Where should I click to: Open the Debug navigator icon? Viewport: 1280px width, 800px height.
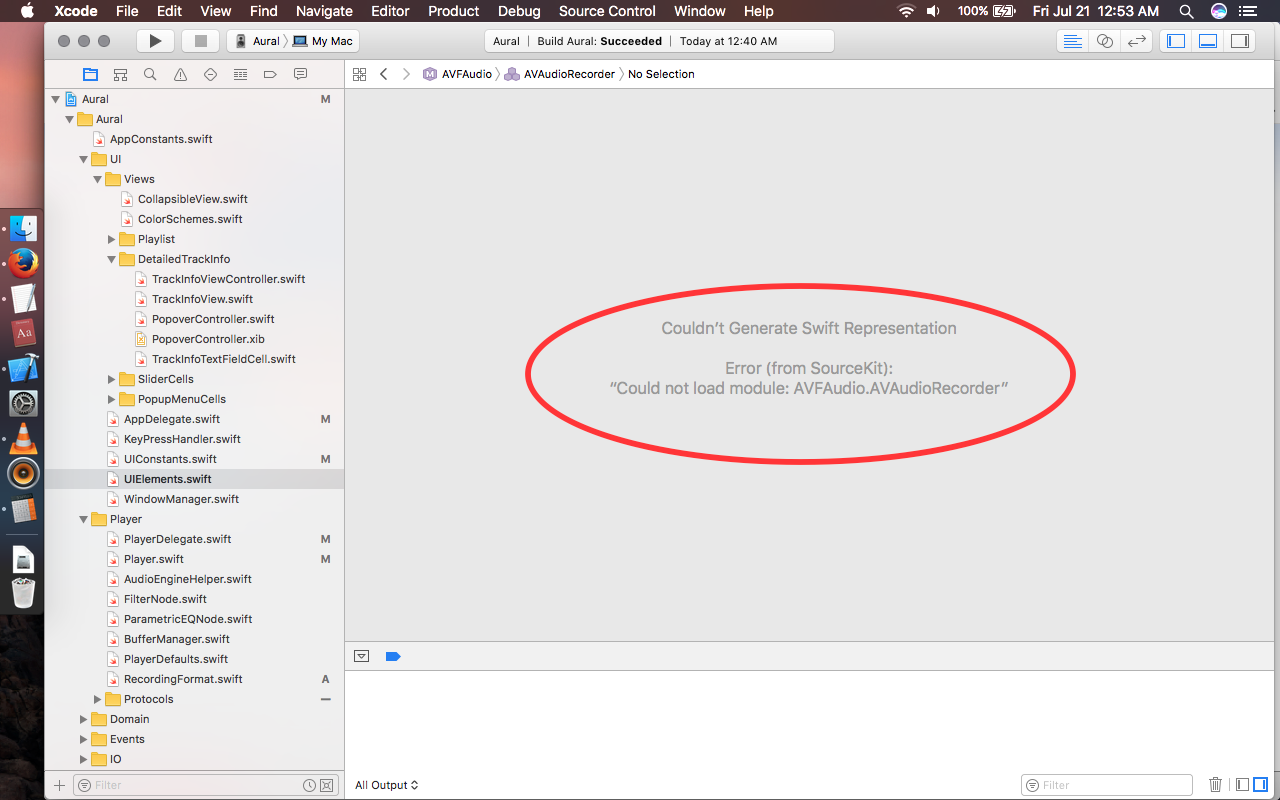(x=240, y=74)
